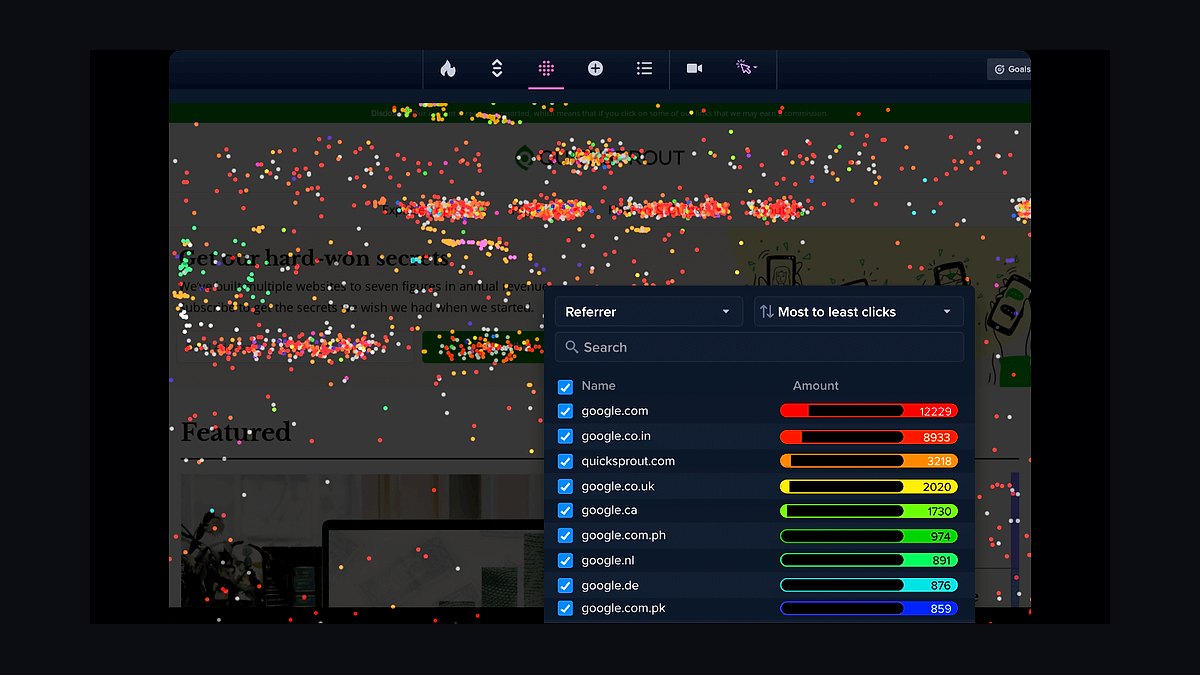The image size is (1200, 675).
Task: Click the Search field in referrer panel
Action: tap(759, 347)
